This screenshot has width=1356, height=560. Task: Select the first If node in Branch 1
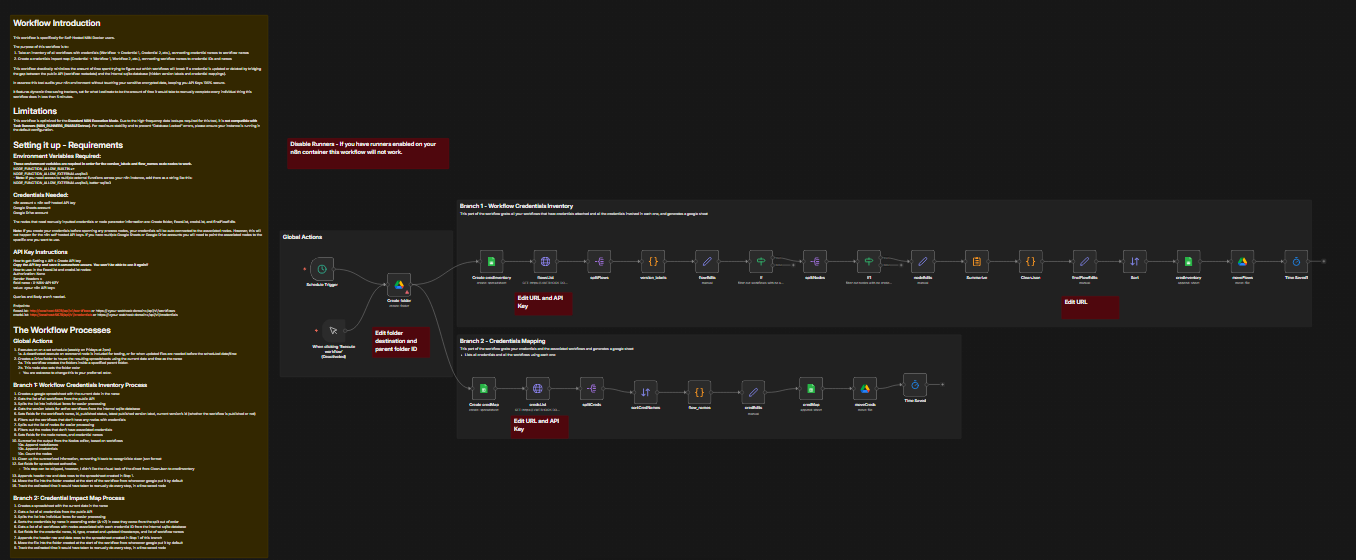point(761,261)
